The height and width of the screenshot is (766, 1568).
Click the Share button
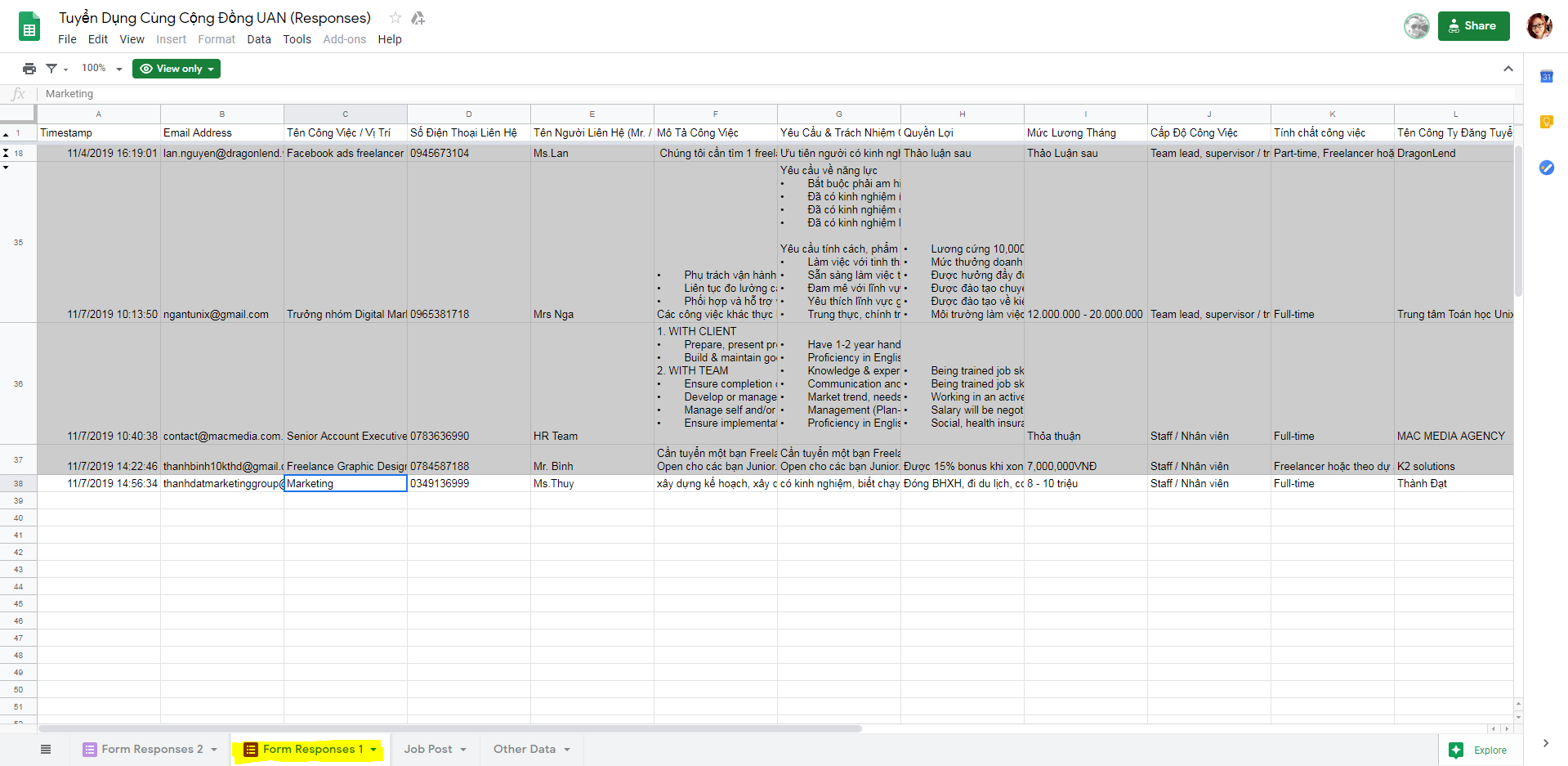[x=1473, y=26]
